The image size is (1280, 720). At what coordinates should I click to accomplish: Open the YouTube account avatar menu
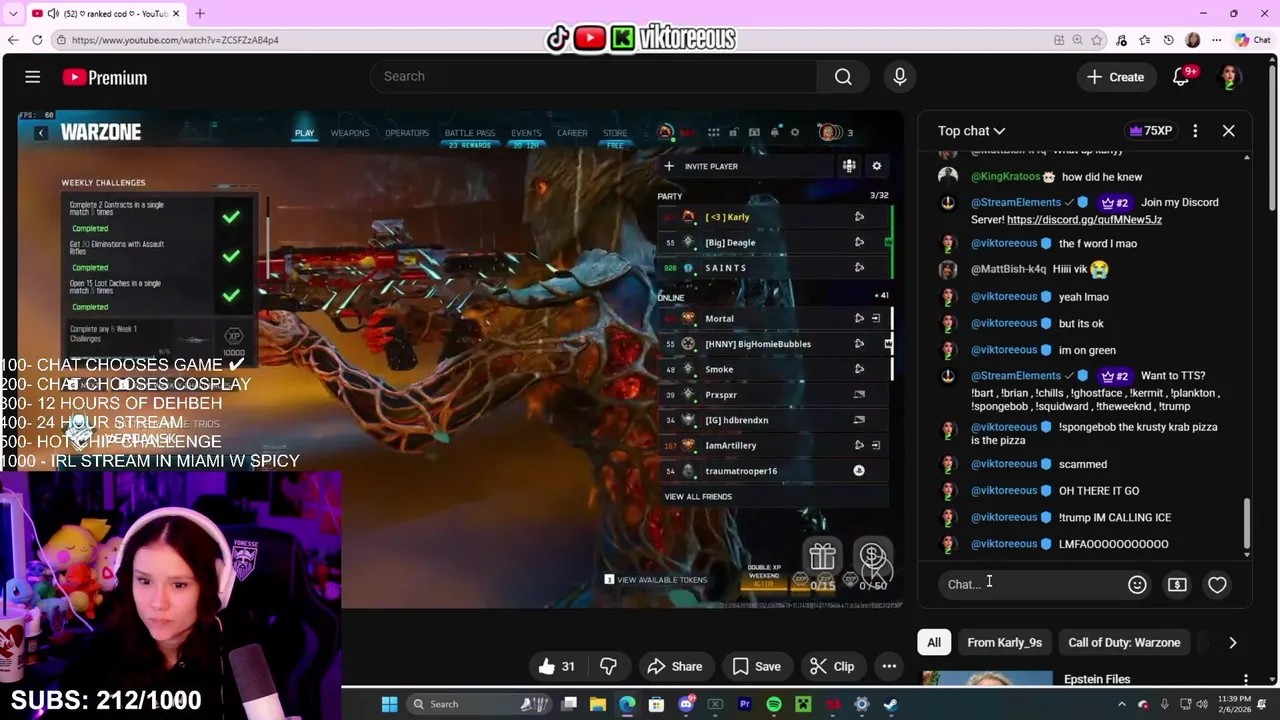pos(1230,77)
